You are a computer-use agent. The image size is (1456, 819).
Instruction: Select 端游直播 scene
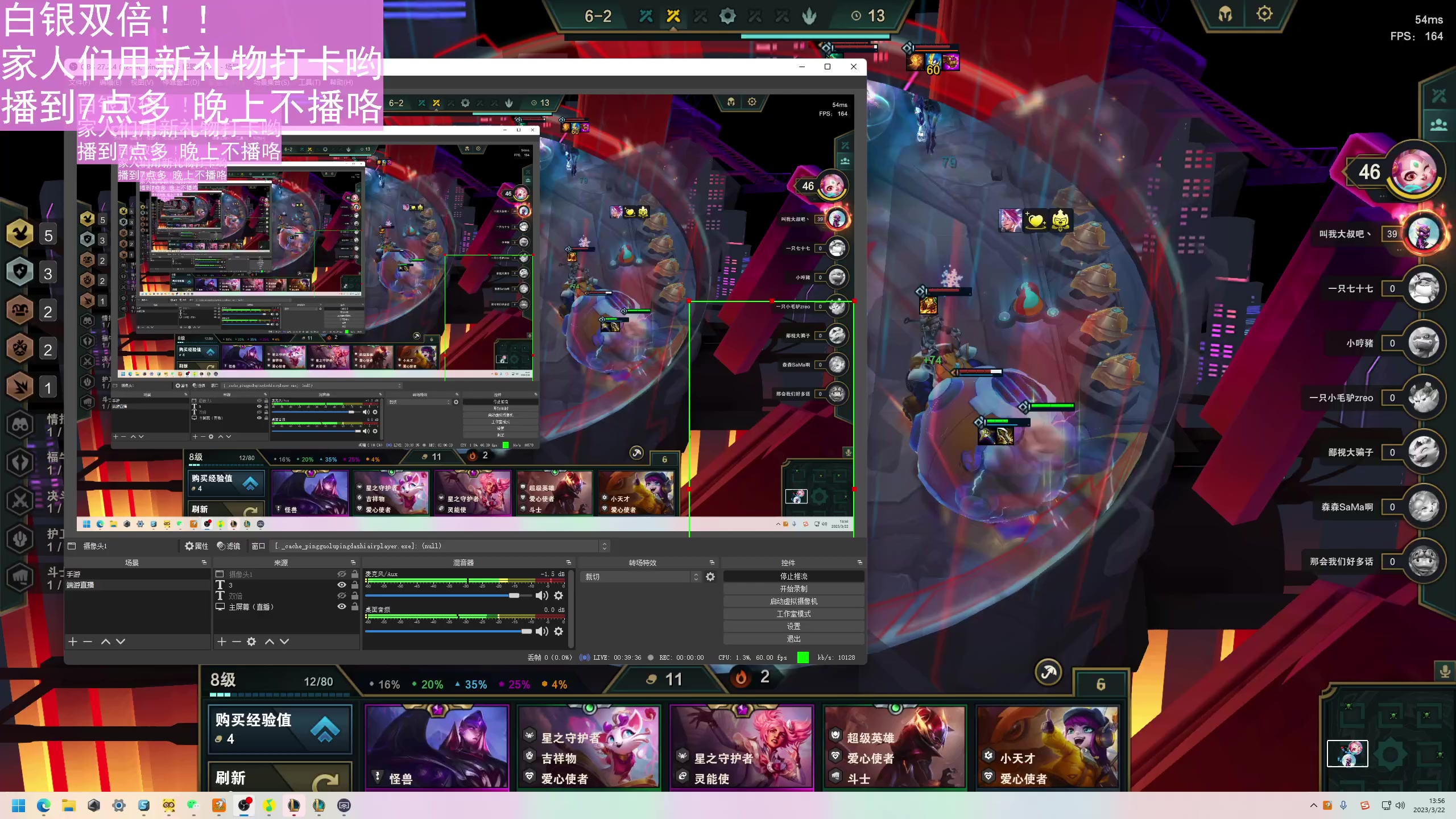click(136, 585)
